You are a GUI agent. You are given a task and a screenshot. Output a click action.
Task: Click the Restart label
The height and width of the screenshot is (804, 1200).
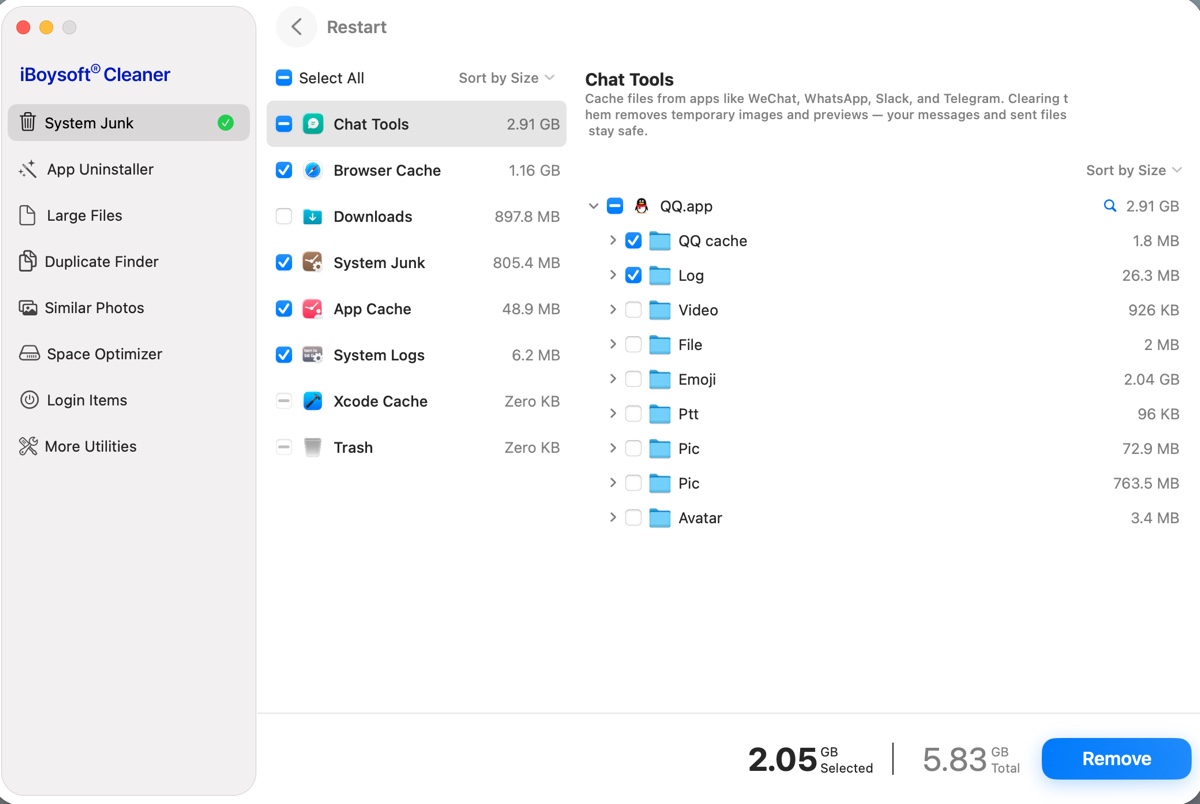[357, 27]
